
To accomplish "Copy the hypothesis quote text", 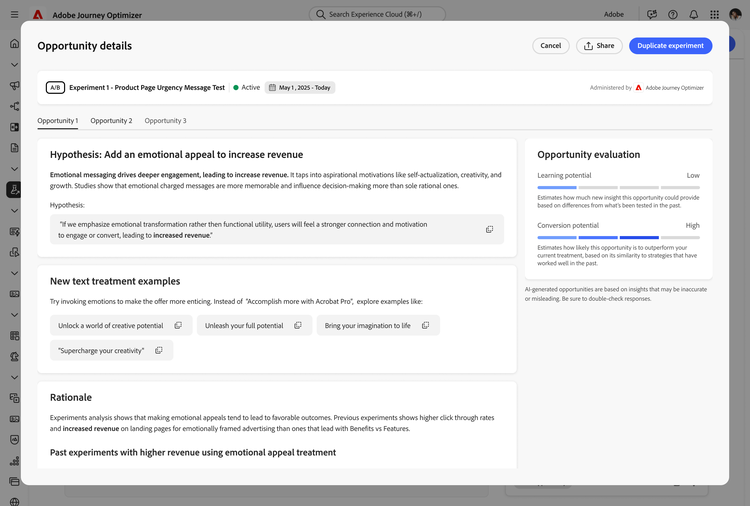I will click(489, 230).
